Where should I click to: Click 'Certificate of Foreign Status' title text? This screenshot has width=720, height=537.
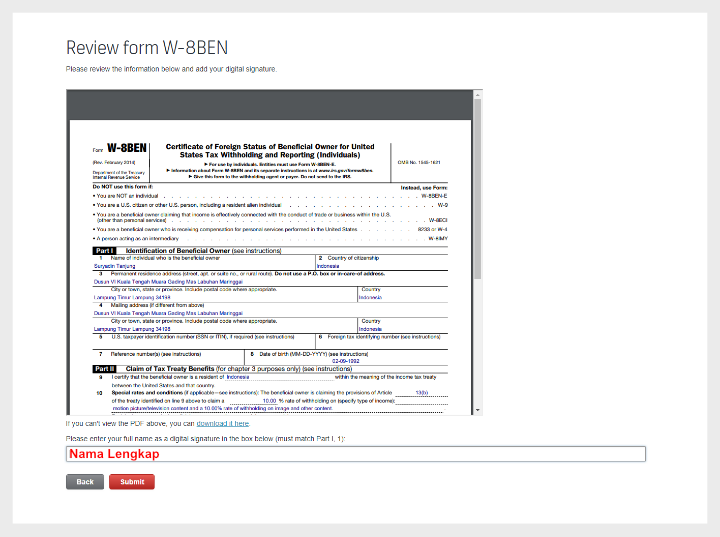click(x=270, y=151)
